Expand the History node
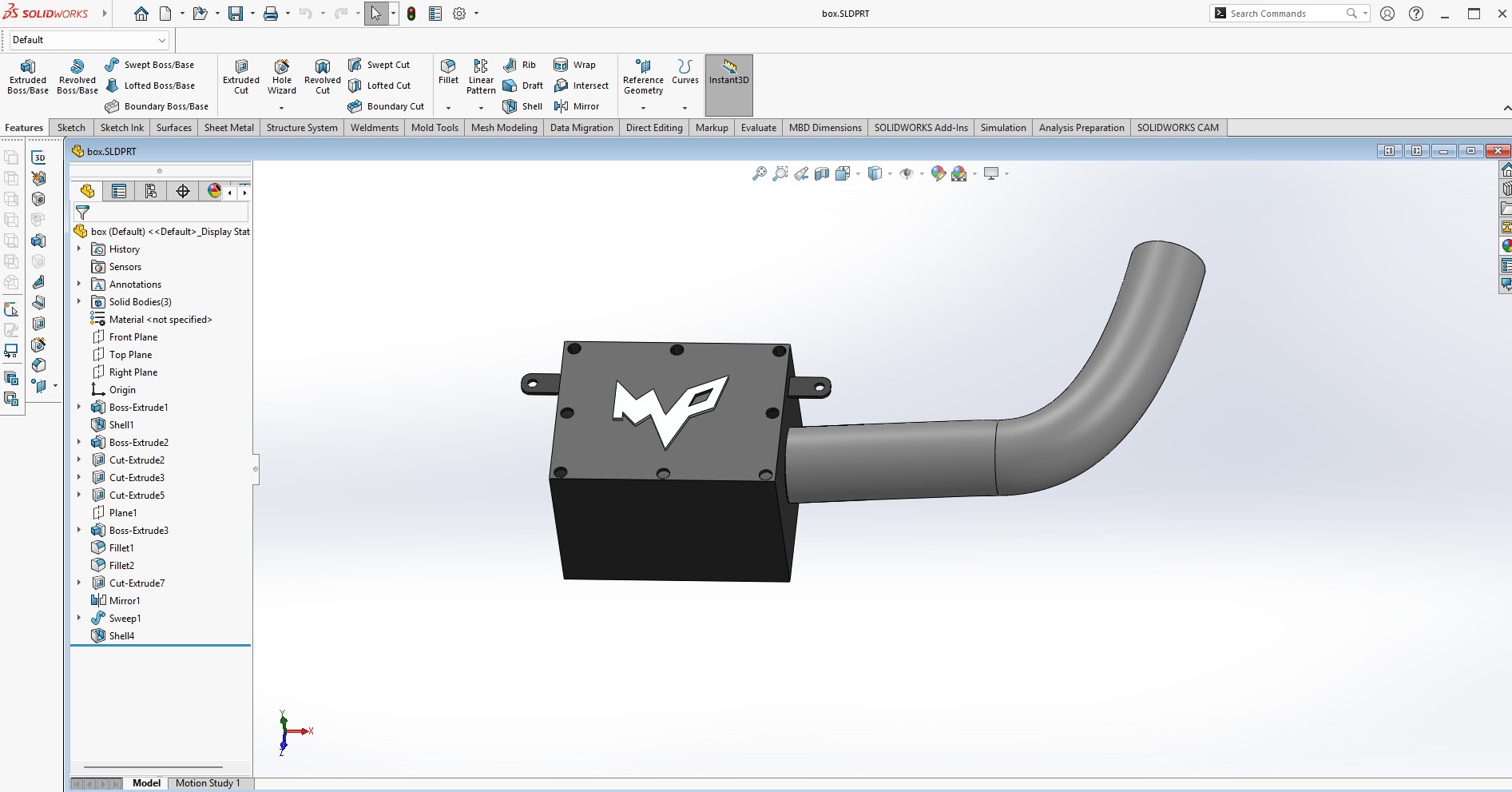The image size is (1512, 792). [x=79, y=249]
